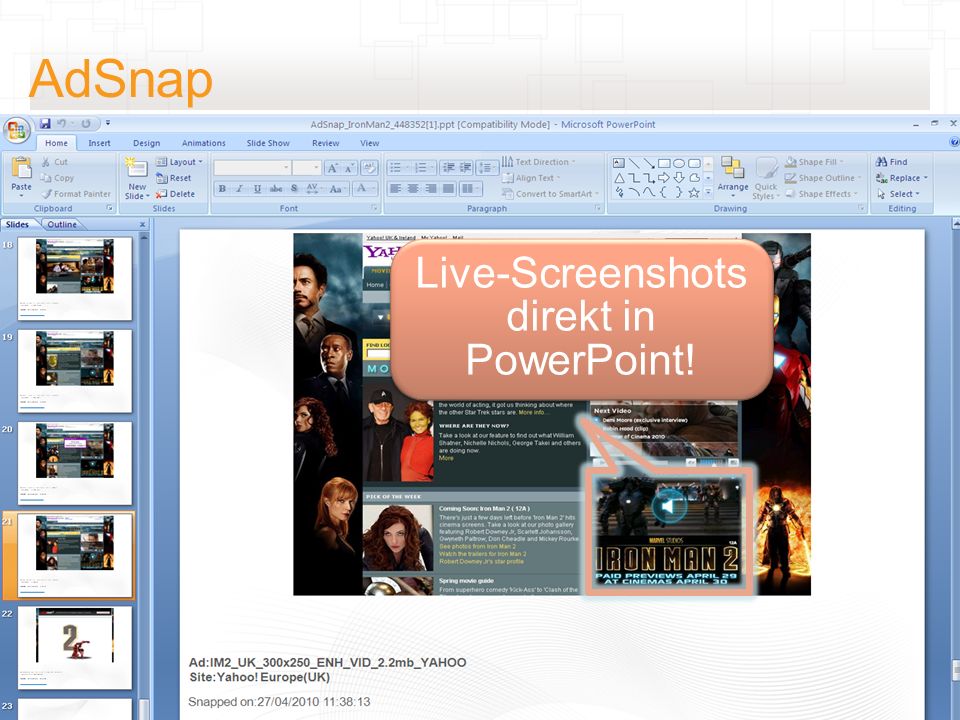Click the PowerPoint Help icon
This screenshot has width=960, height=720.
click(954, 143)
